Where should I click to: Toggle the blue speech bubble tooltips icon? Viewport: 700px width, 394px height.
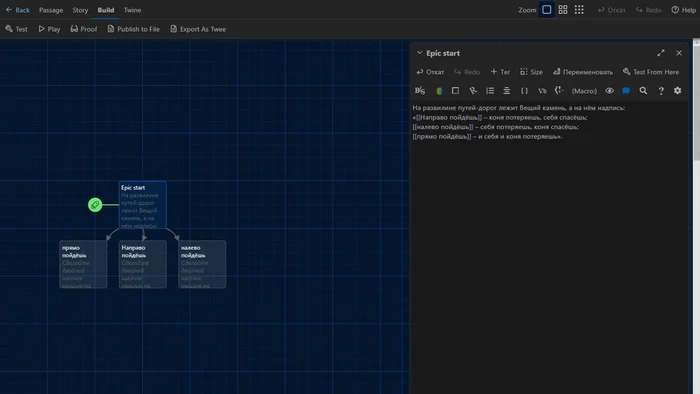tap(626, 91)
